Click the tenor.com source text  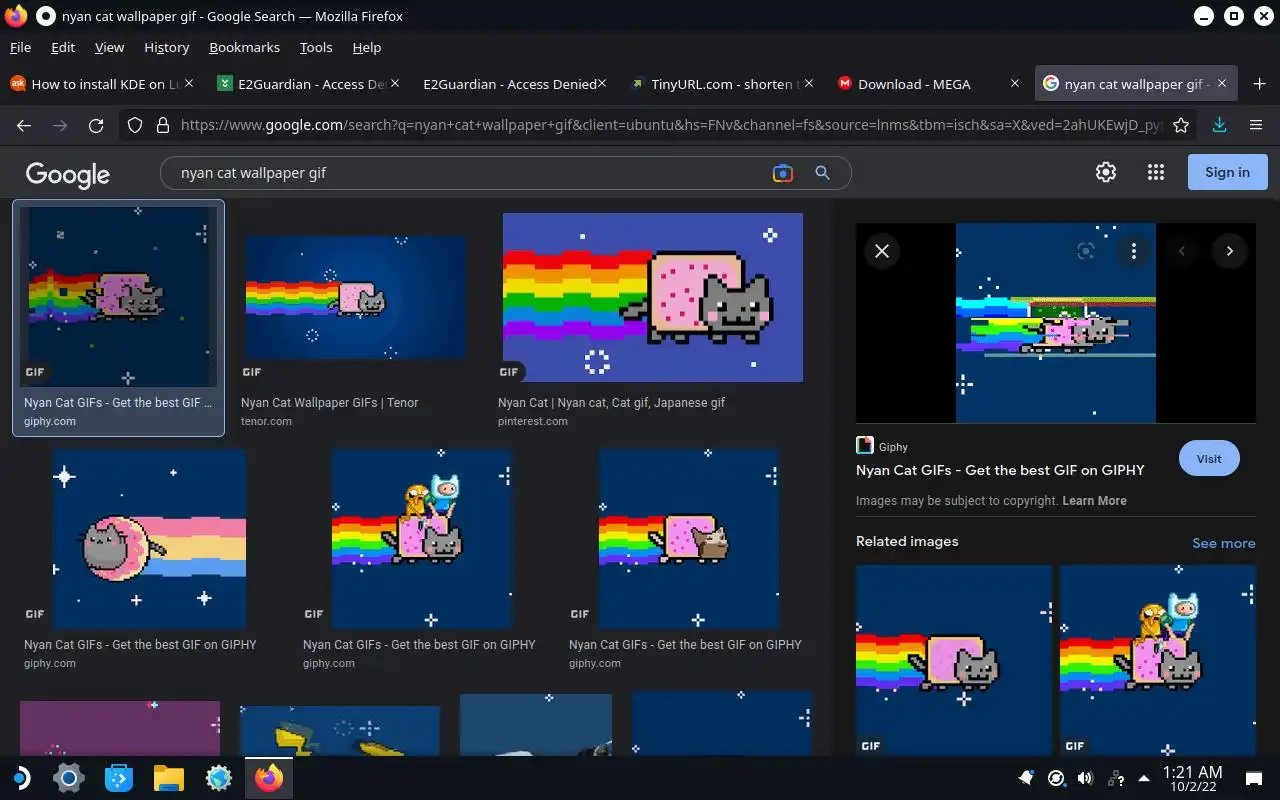(266, 421)
